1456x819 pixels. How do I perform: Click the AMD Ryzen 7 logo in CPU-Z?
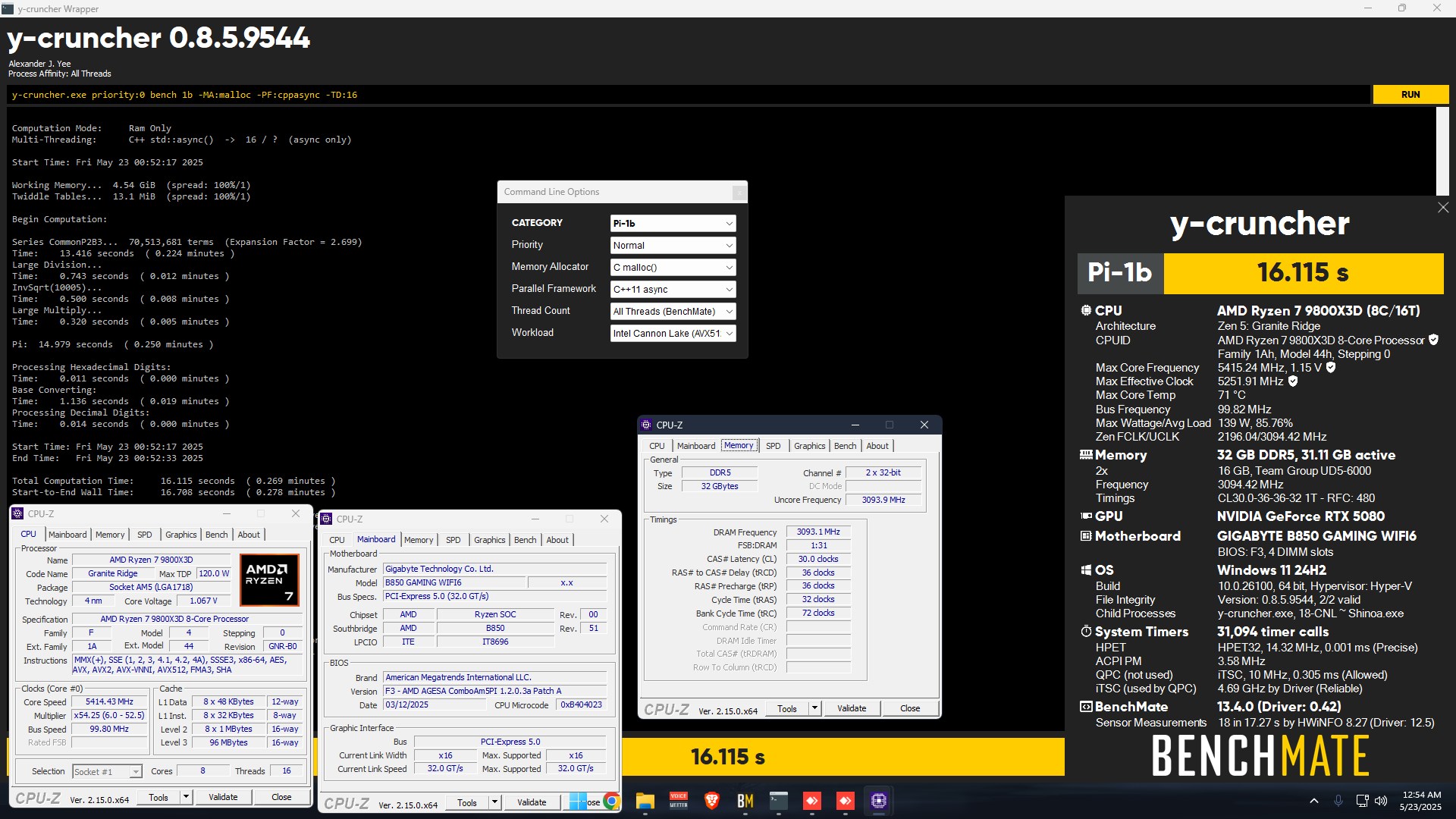[x=269, y=580]
